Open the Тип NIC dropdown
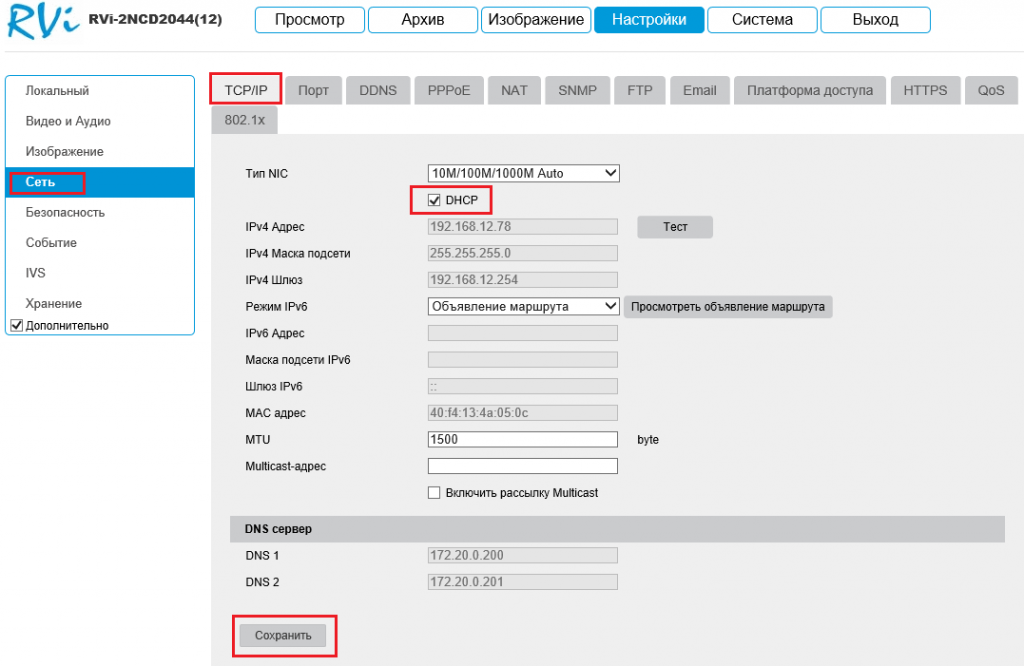This screenshot has width=1024, height=666. tap(523, 173)
